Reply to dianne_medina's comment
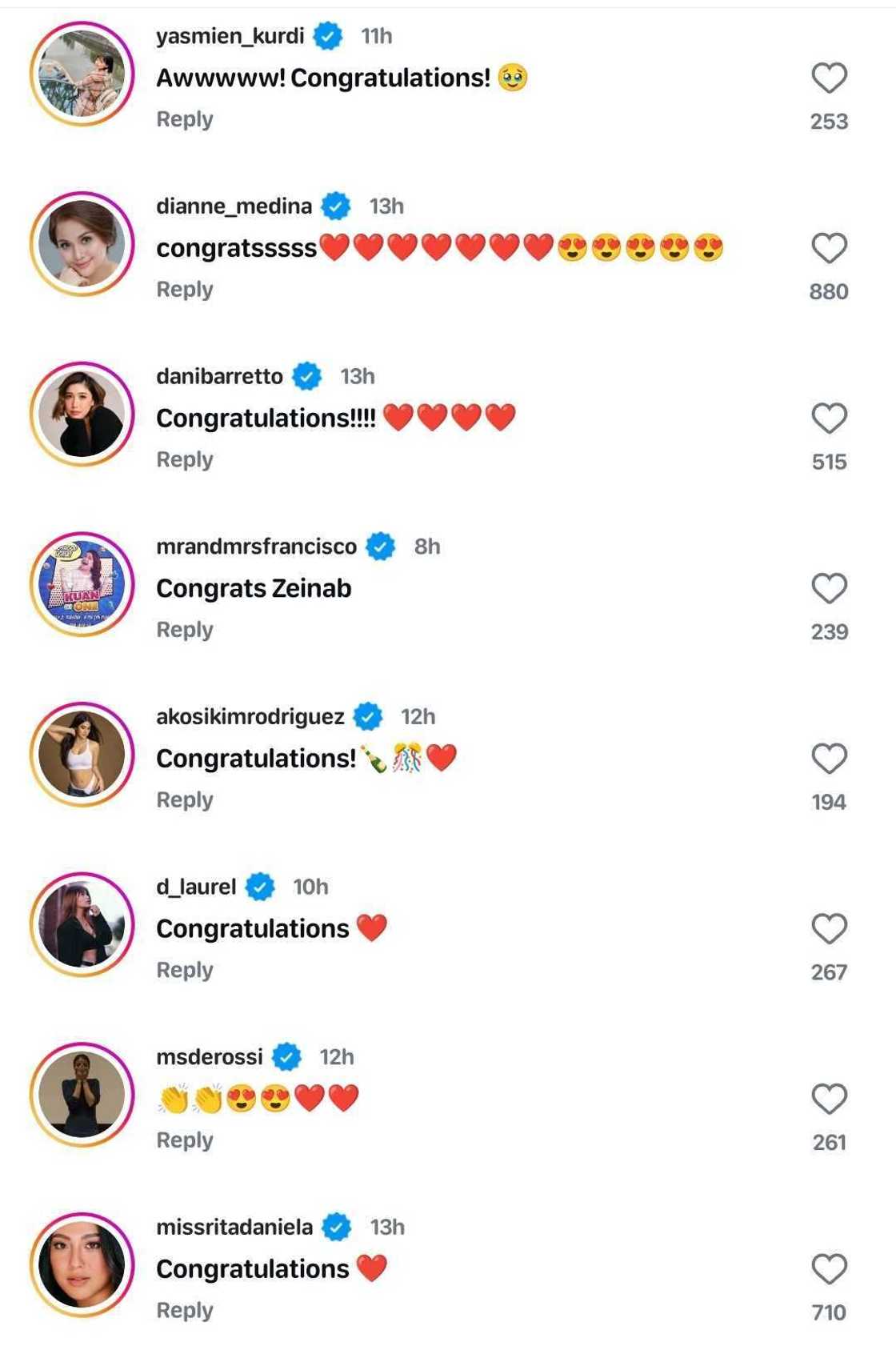Image resolution: width=896 pixels, height=1358 pixels. click(186, 288)
